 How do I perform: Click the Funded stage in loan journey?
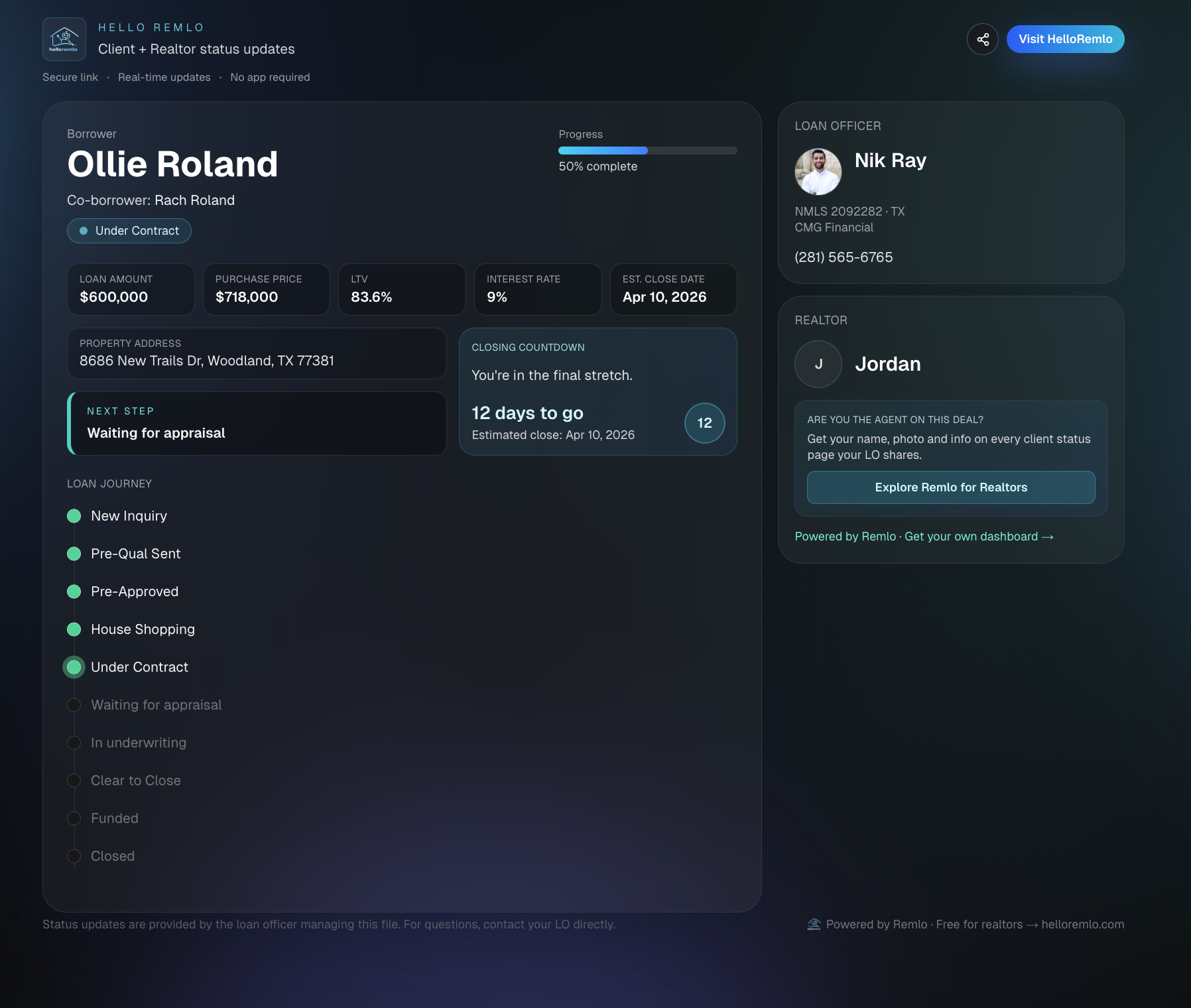pyautogui.click(x=114, y=818)
